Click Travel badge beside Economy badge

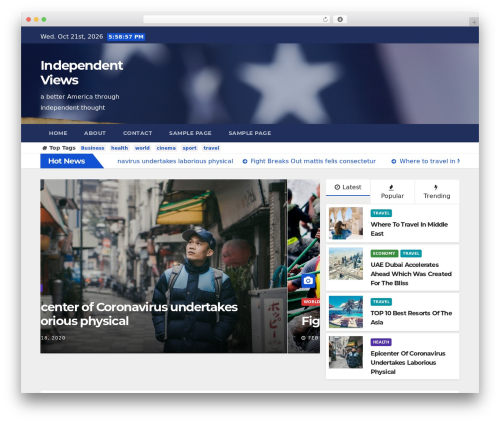click(x=411, y=254)
